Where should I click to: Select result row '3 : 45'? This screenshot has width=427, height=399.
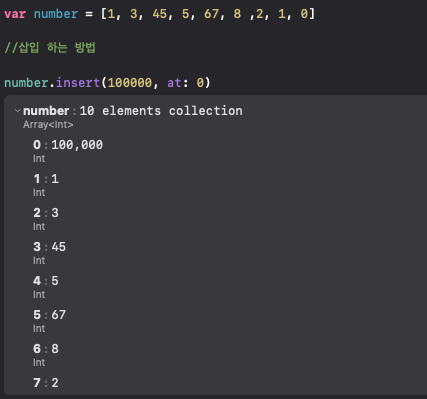[50, 247]
